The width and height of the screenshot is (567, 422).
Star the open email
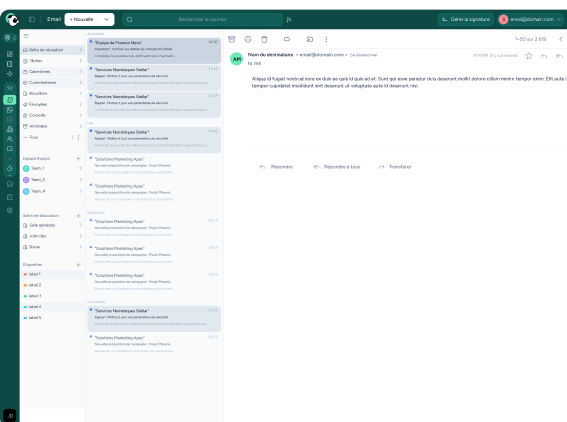pyautogui.click(x=529, y=56)
